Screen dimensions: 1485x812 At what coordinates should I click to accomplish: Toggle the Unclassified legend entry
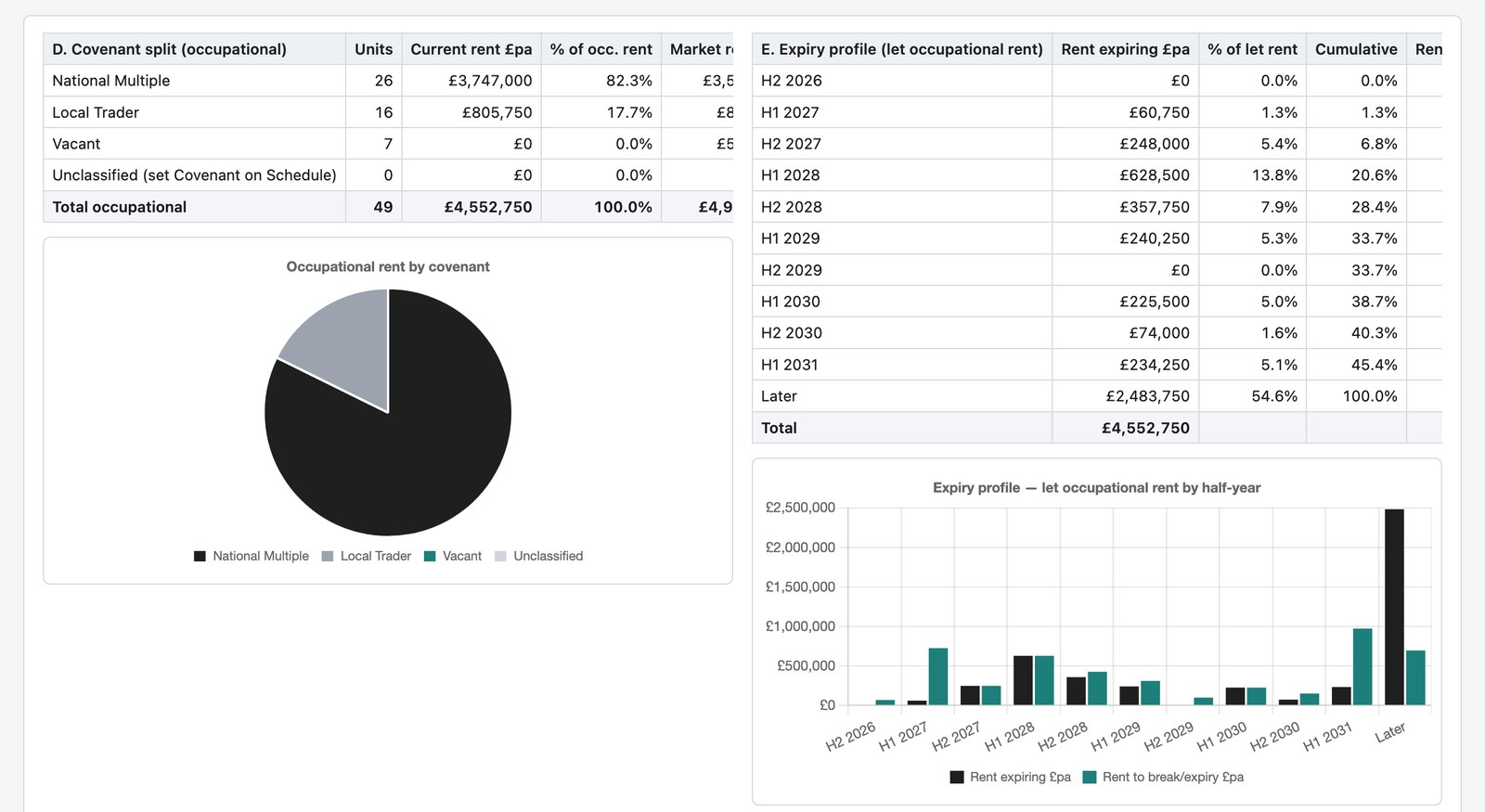[x=538, y=556]
